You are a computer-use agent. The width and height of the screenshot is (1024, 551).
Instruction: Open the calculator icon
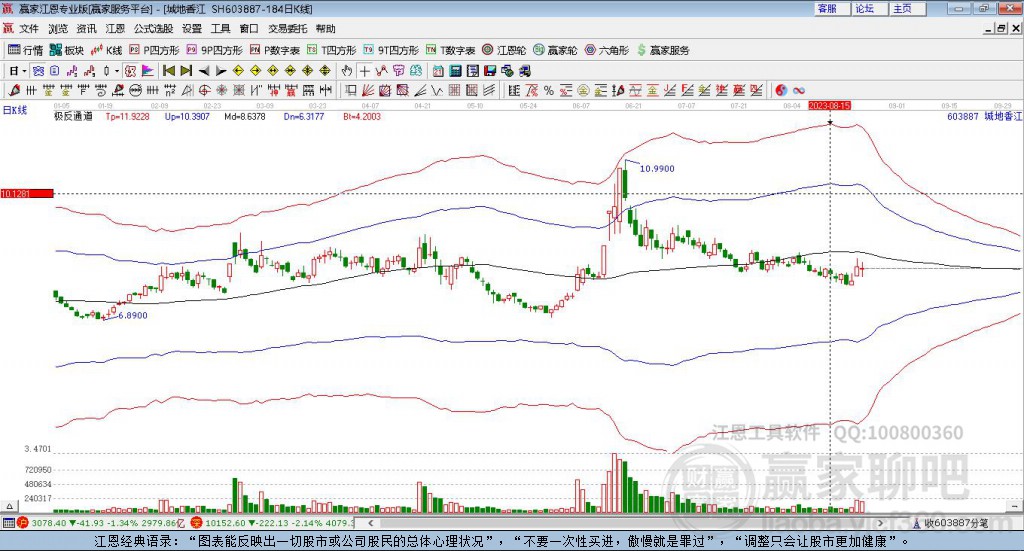[456, 71]
